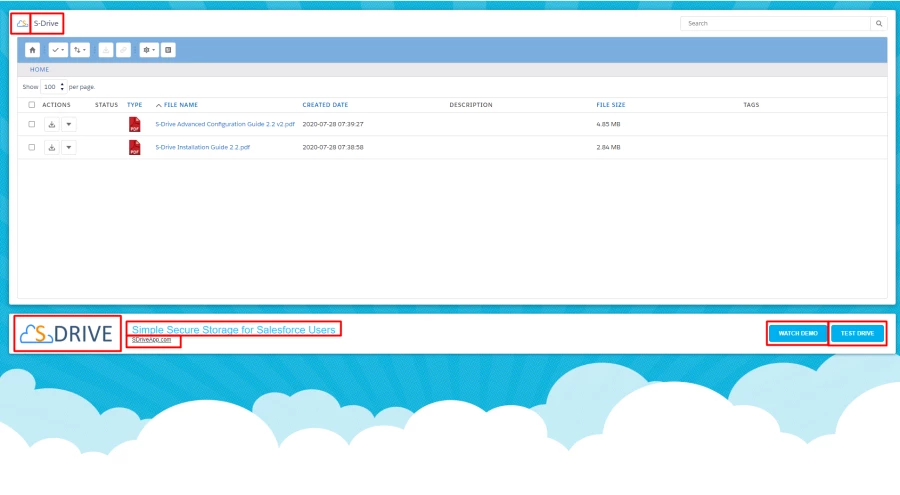Click the list view icon in toolbar

[x=168, y=49]
